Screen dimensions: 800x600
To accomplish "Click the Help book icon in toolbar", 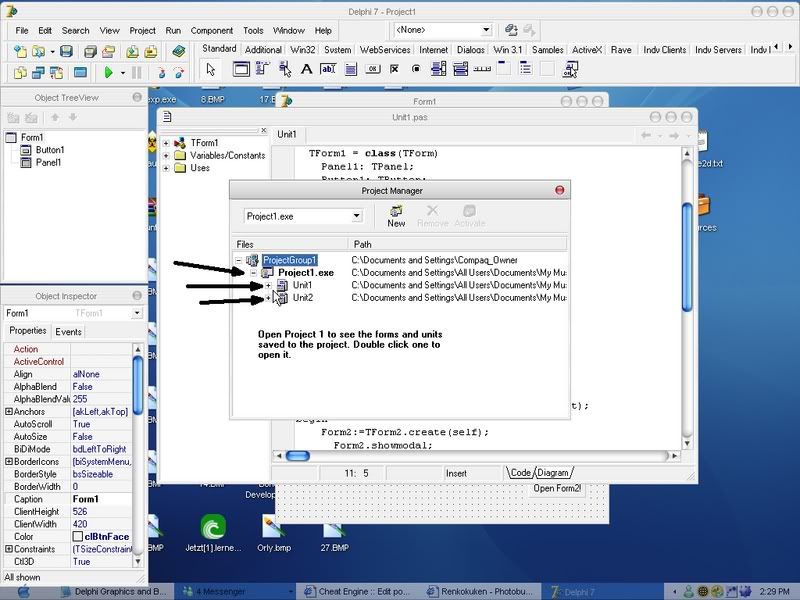I will click(178, 51).
